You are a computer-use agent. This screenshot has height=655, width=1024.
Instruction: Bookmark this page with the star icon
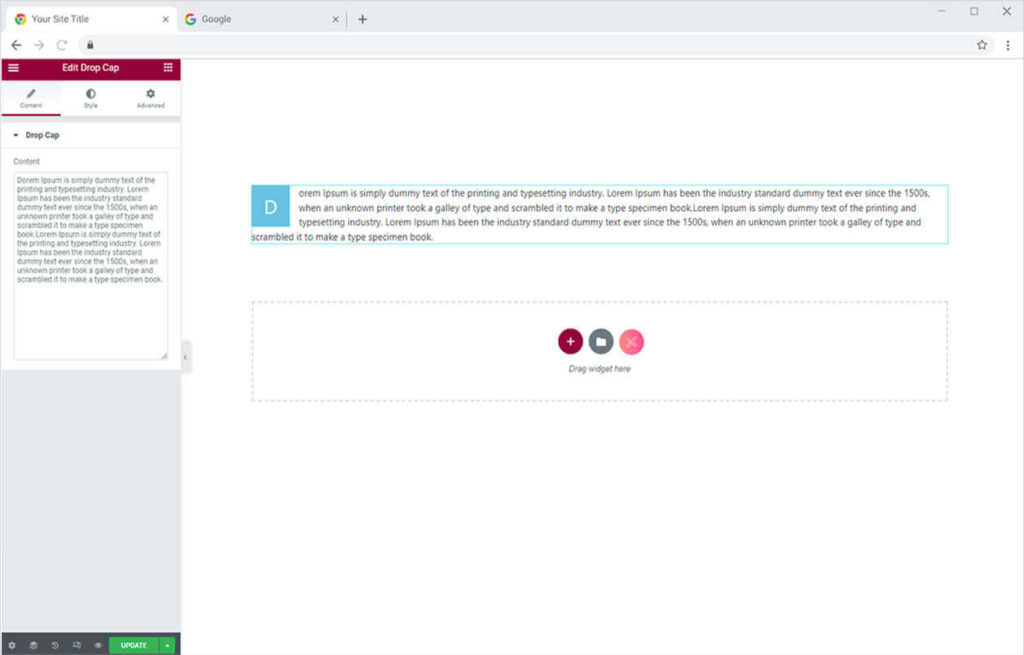click(982, 45)
